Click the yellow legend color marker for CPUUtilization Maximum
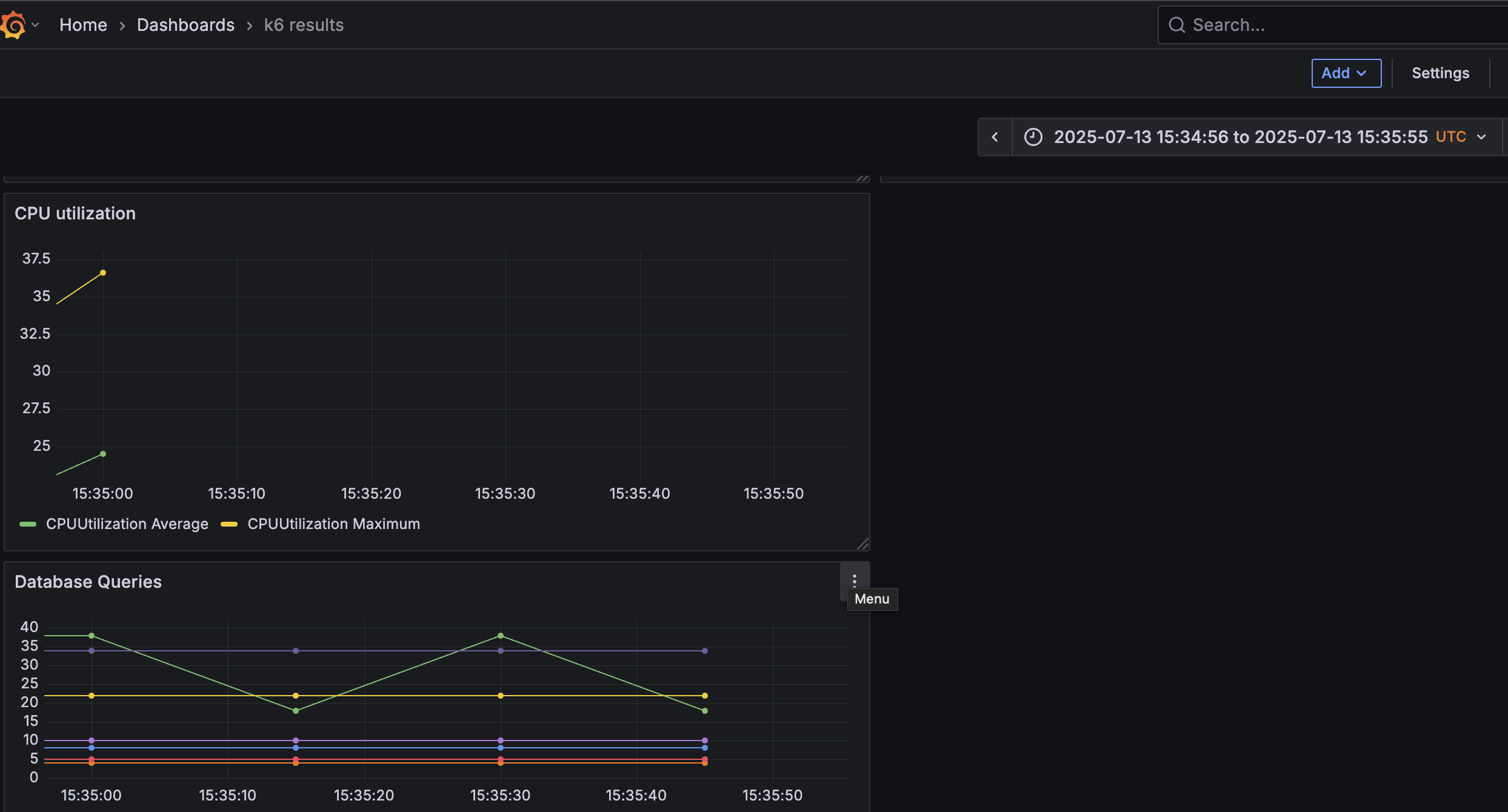 point(229,524)
